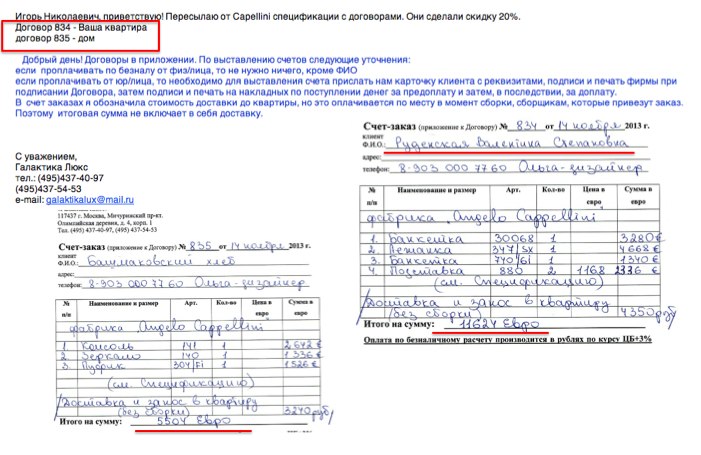701x455 pixels.
Task: Click the handwritten client 'Башмаковский хлеб'
Action: point(161,261)
